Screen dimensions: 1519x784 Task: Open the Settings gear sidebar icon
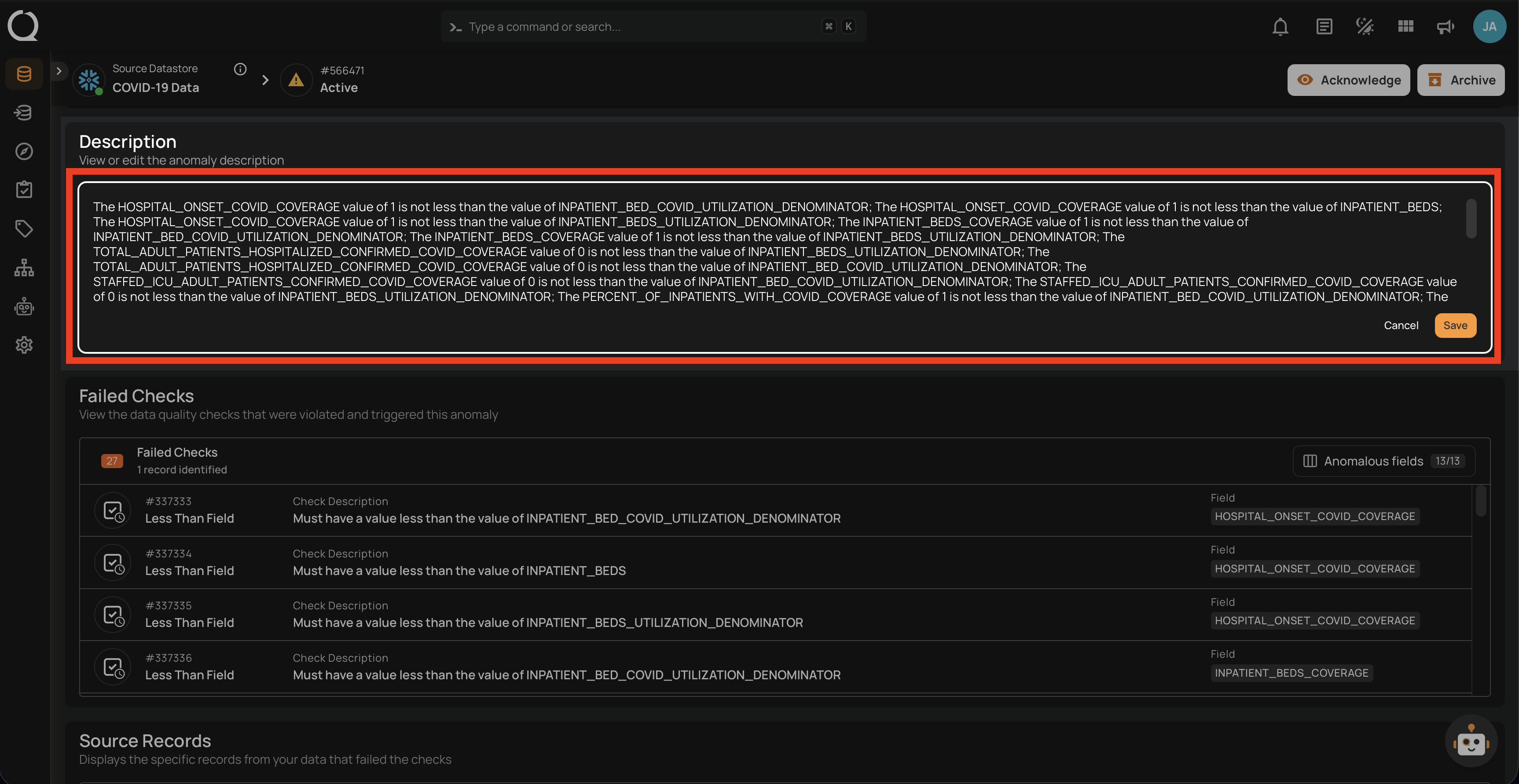[x=24, y=345]
